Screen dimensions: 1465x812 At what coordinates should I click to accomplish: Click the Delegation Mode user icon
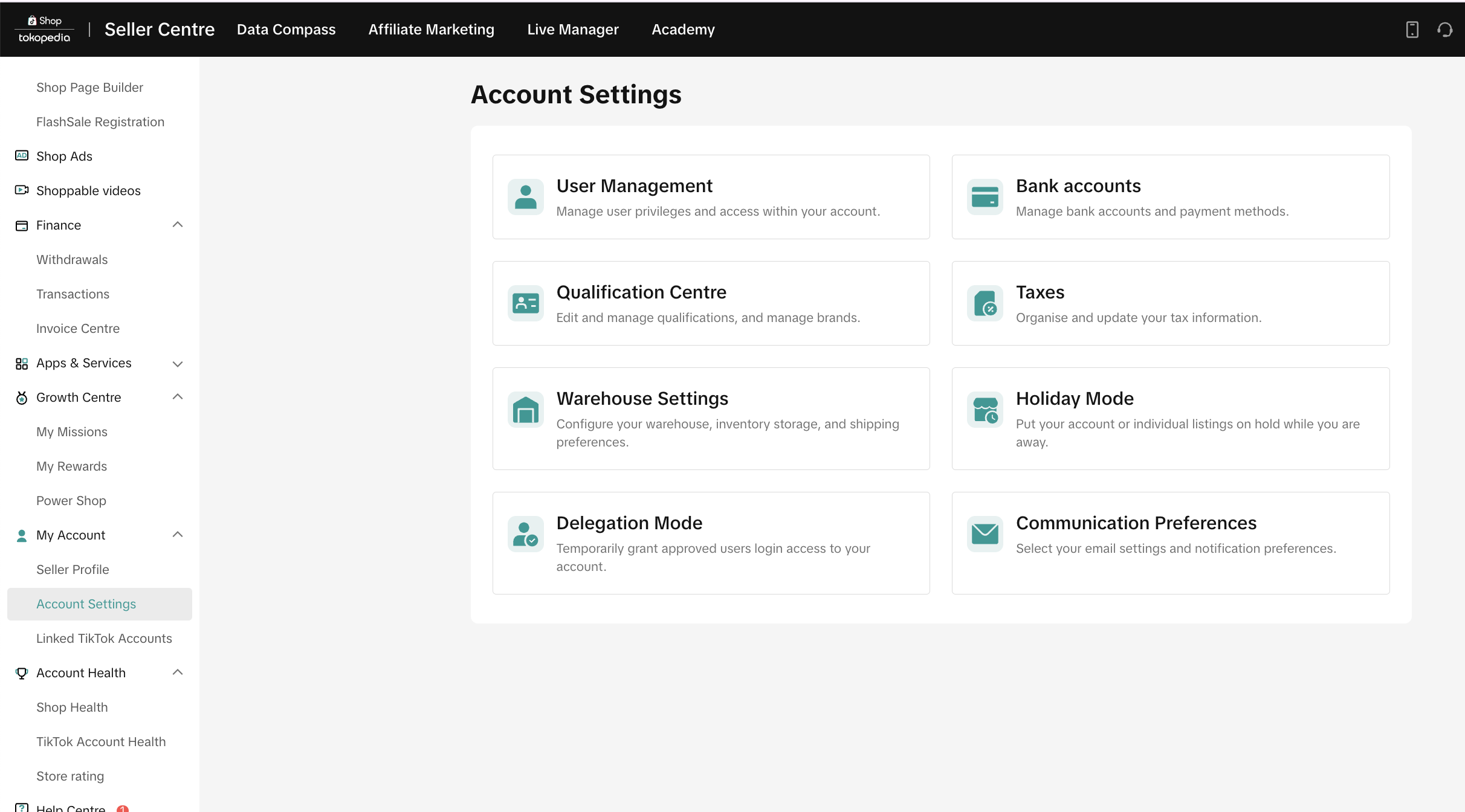525,534
